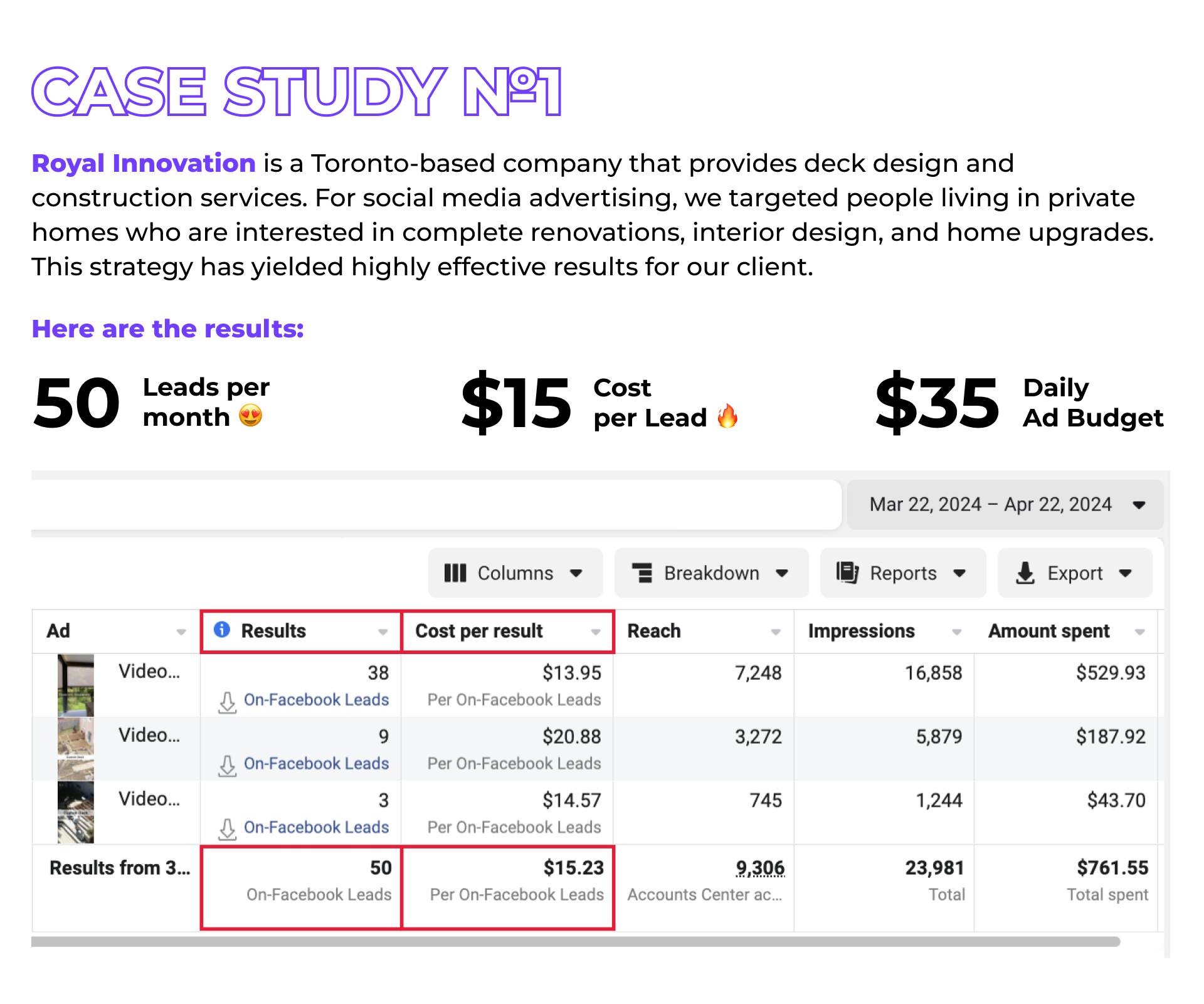Expand the Export dropdown arrow
The image size is (1204, 1004).
point(1126,573)
